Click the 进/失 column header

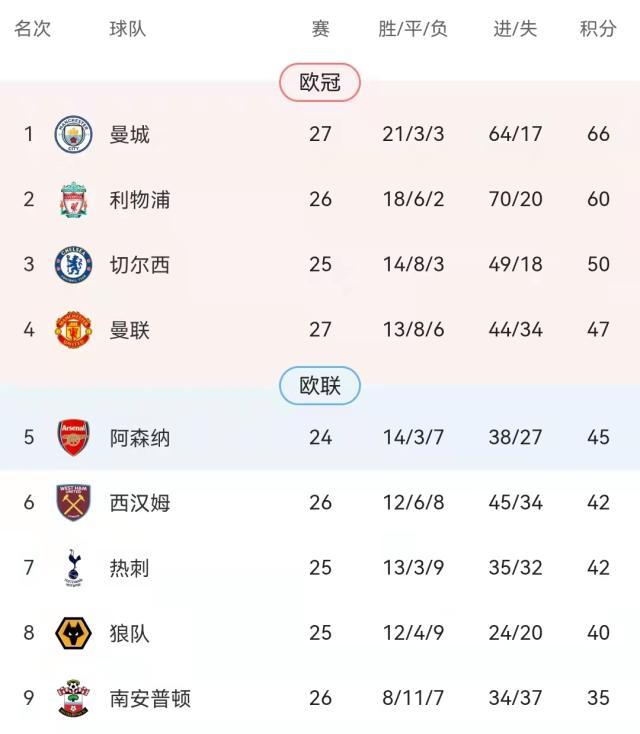pyautogui.click(x=515, y=29)
